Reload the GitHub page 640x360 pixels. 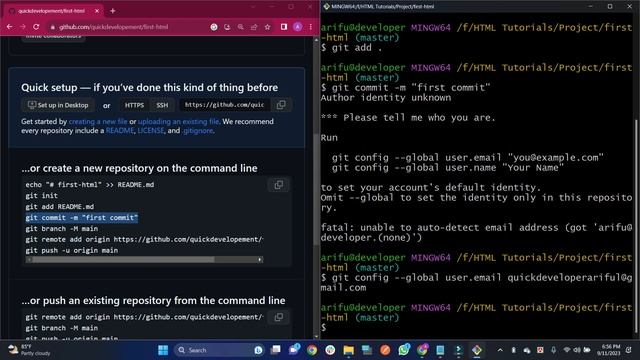(x=36, y=27)
